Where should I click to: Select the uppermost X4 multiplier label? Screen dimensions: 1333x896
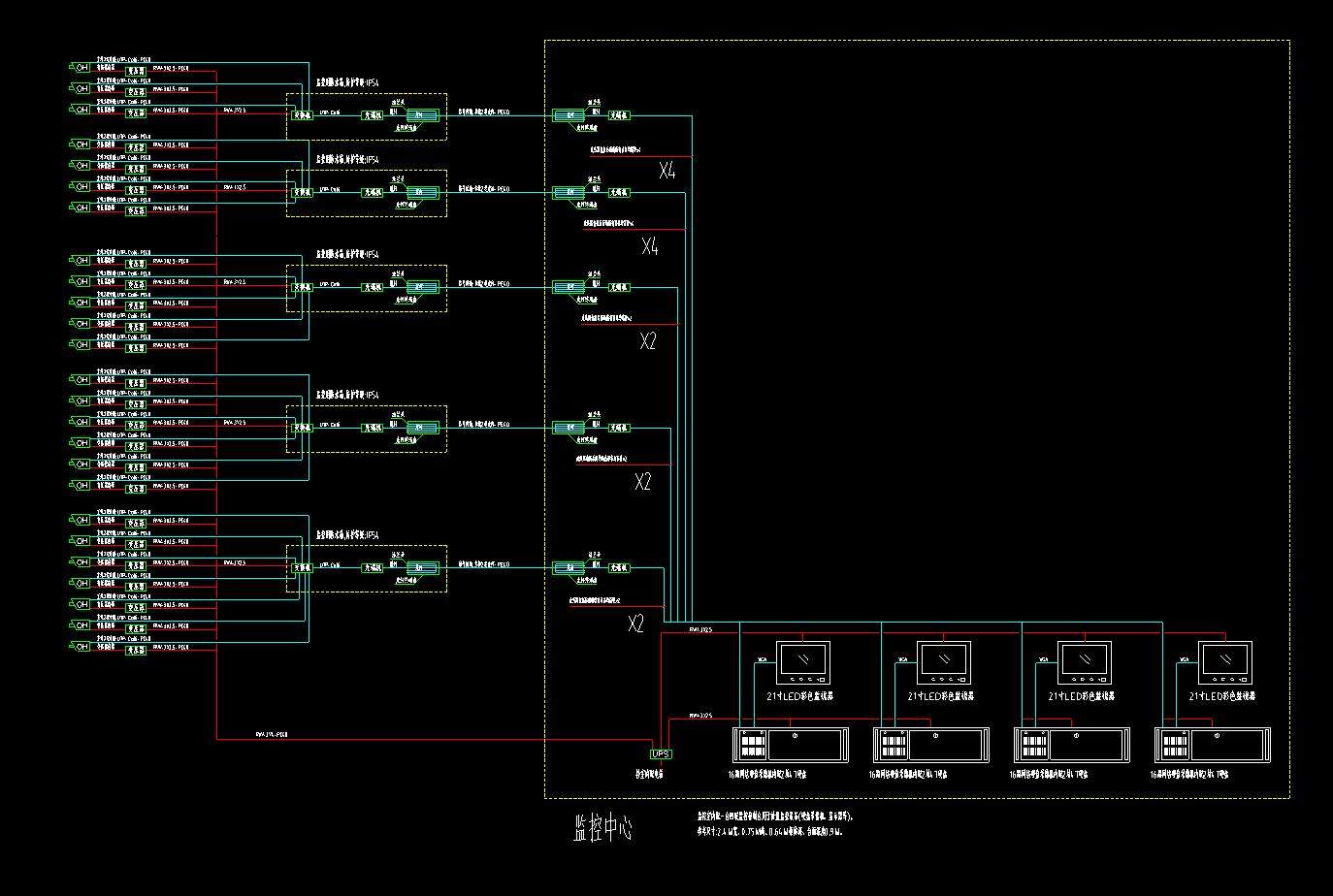coord(666,172)
